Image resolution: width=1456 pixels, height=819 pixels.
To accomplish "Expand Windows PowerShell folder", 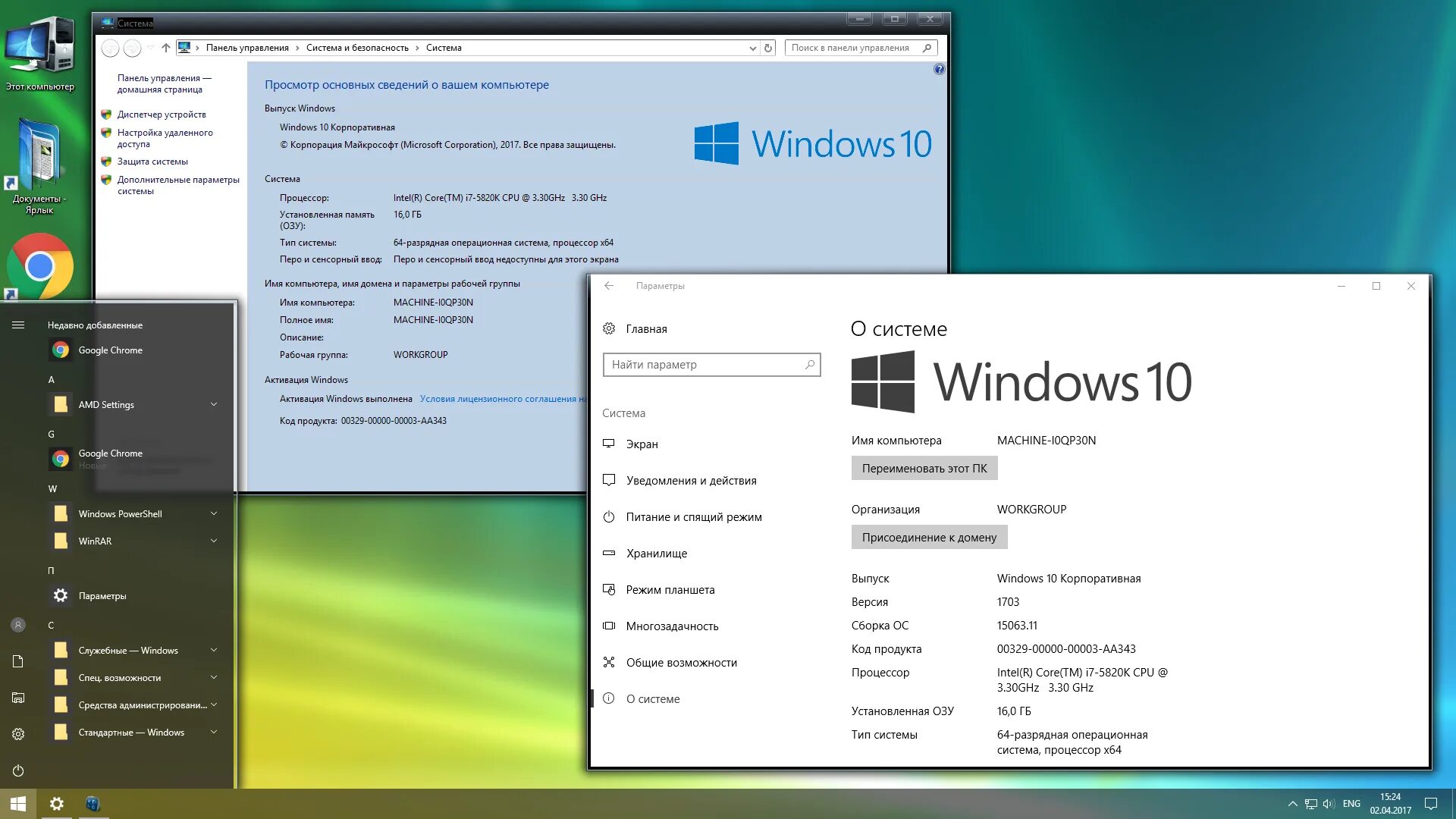I will 214,513.
